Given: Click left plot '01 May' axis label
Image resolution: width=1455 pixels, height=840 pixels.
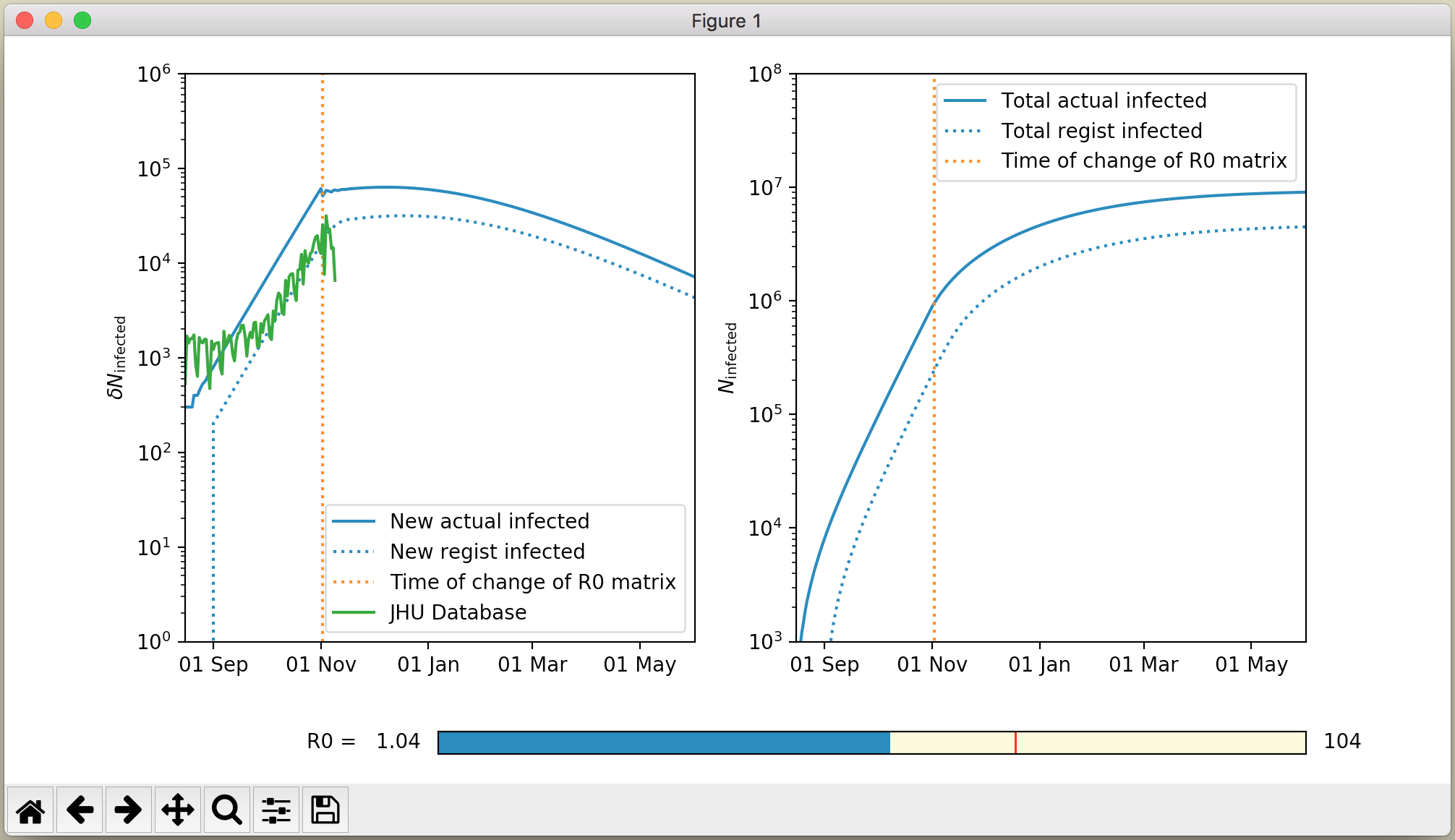Looking at the screenshot, I should [639, 664].
